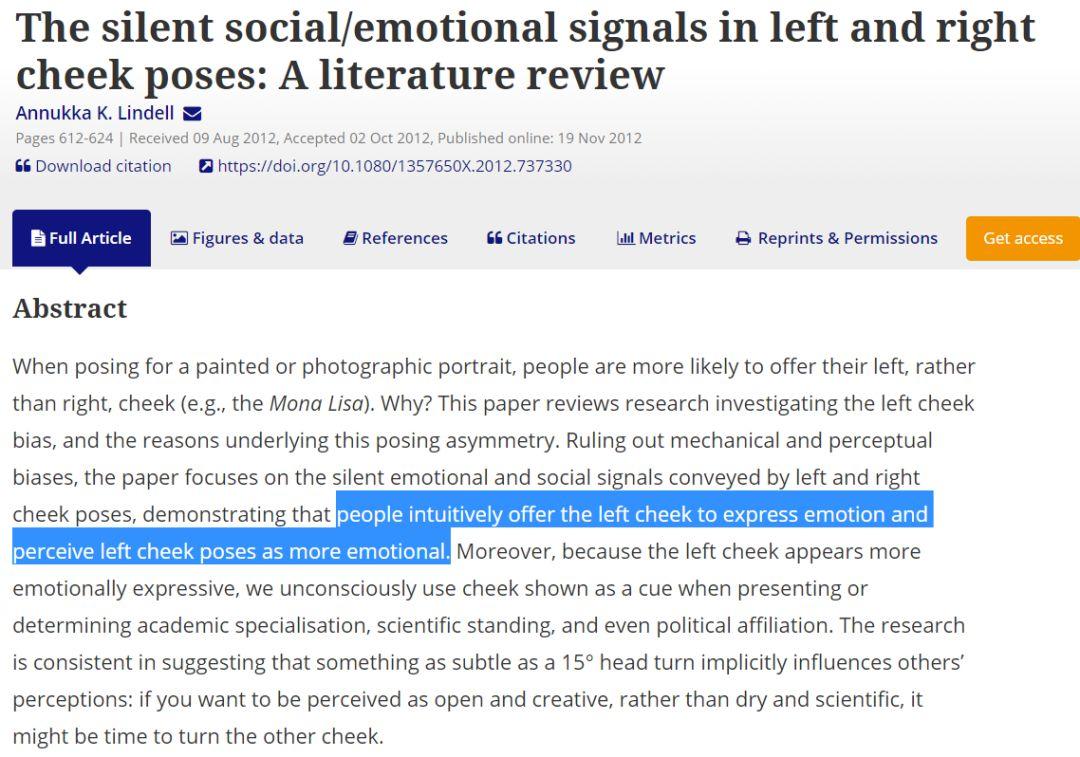Click the Download citation link

103,166
